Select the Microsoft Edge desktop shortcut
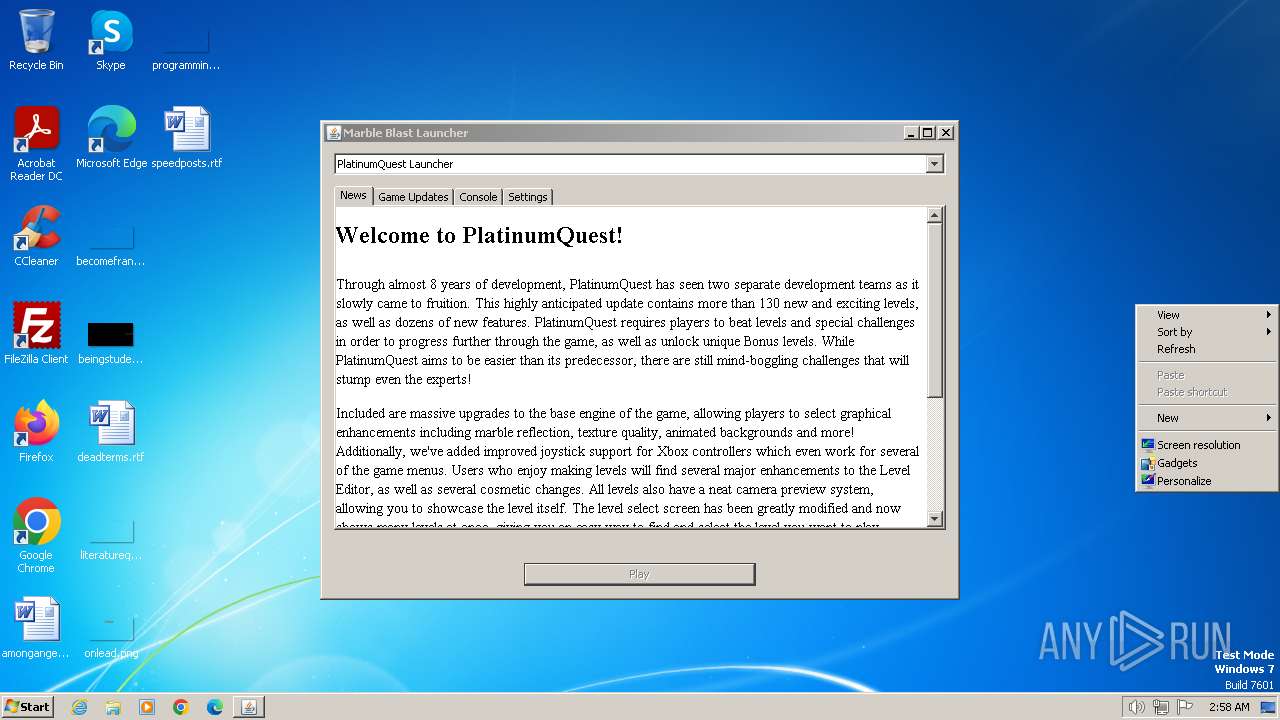 [111, 137]
